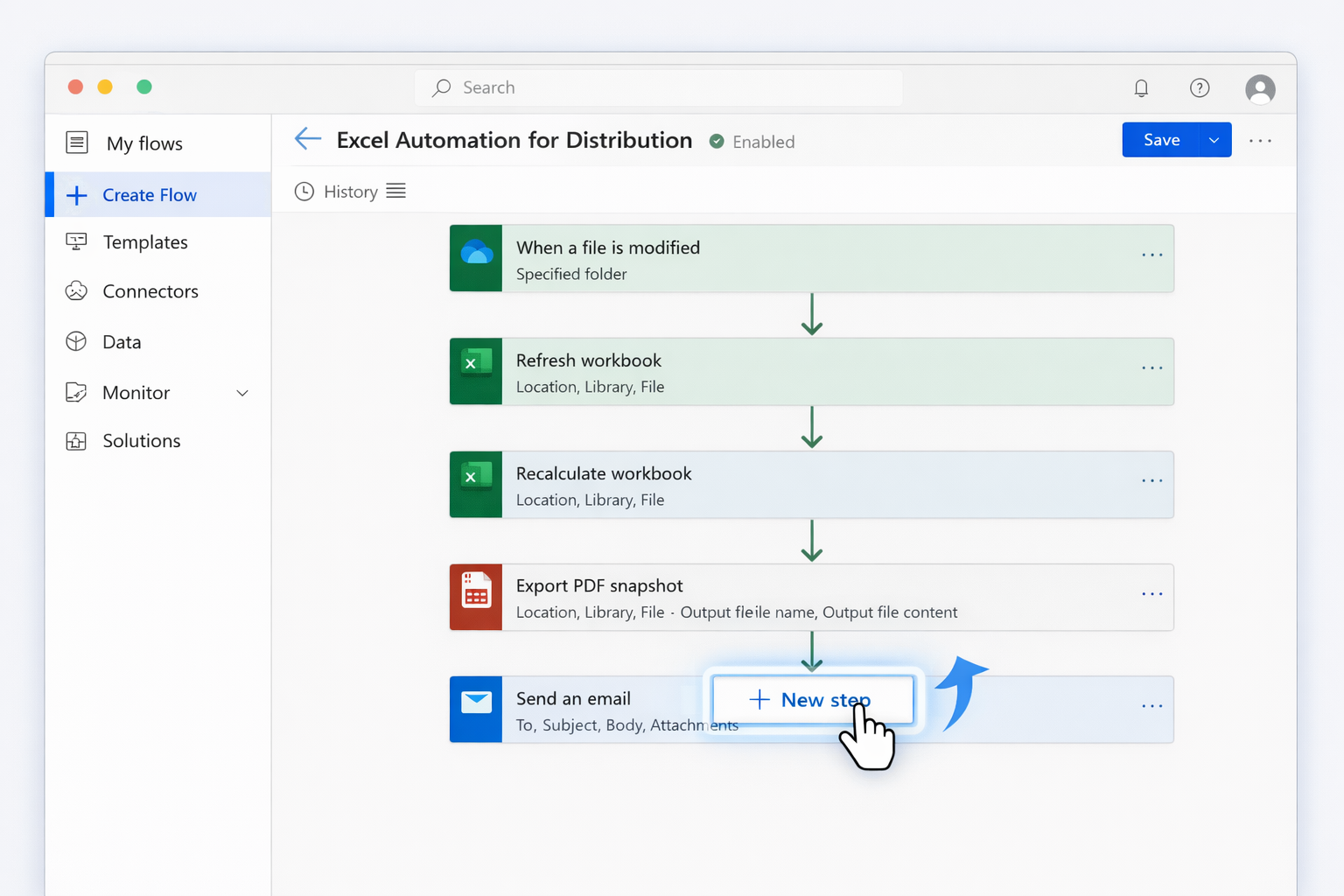This screenshot has width=1344, height=896.
Task: Click the search magnifier icon
Action: coord(442,87)
